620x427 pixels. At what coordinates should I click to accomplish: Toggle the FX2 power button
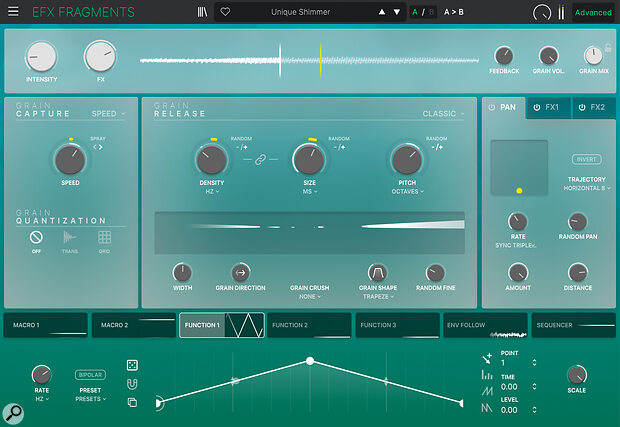[x=582, y=107]
